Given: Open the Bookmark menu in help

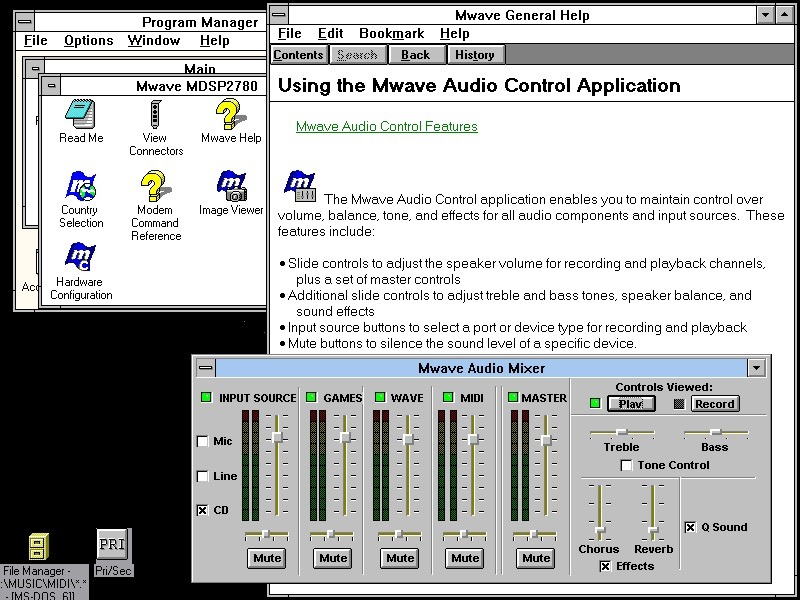Looking at the screenshot, I should pos(392,34).
